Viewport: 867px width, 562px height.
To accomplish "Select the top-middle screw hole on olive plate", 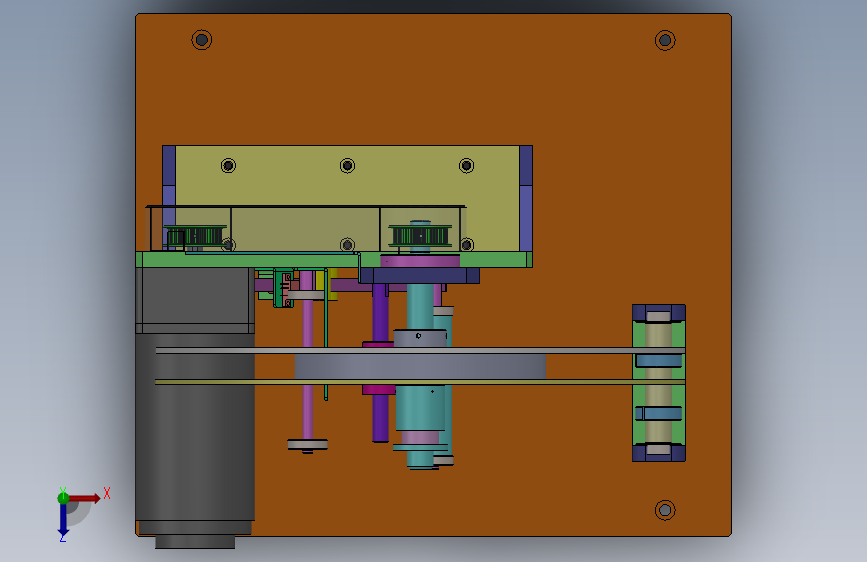I will click(x=347, y=165).
